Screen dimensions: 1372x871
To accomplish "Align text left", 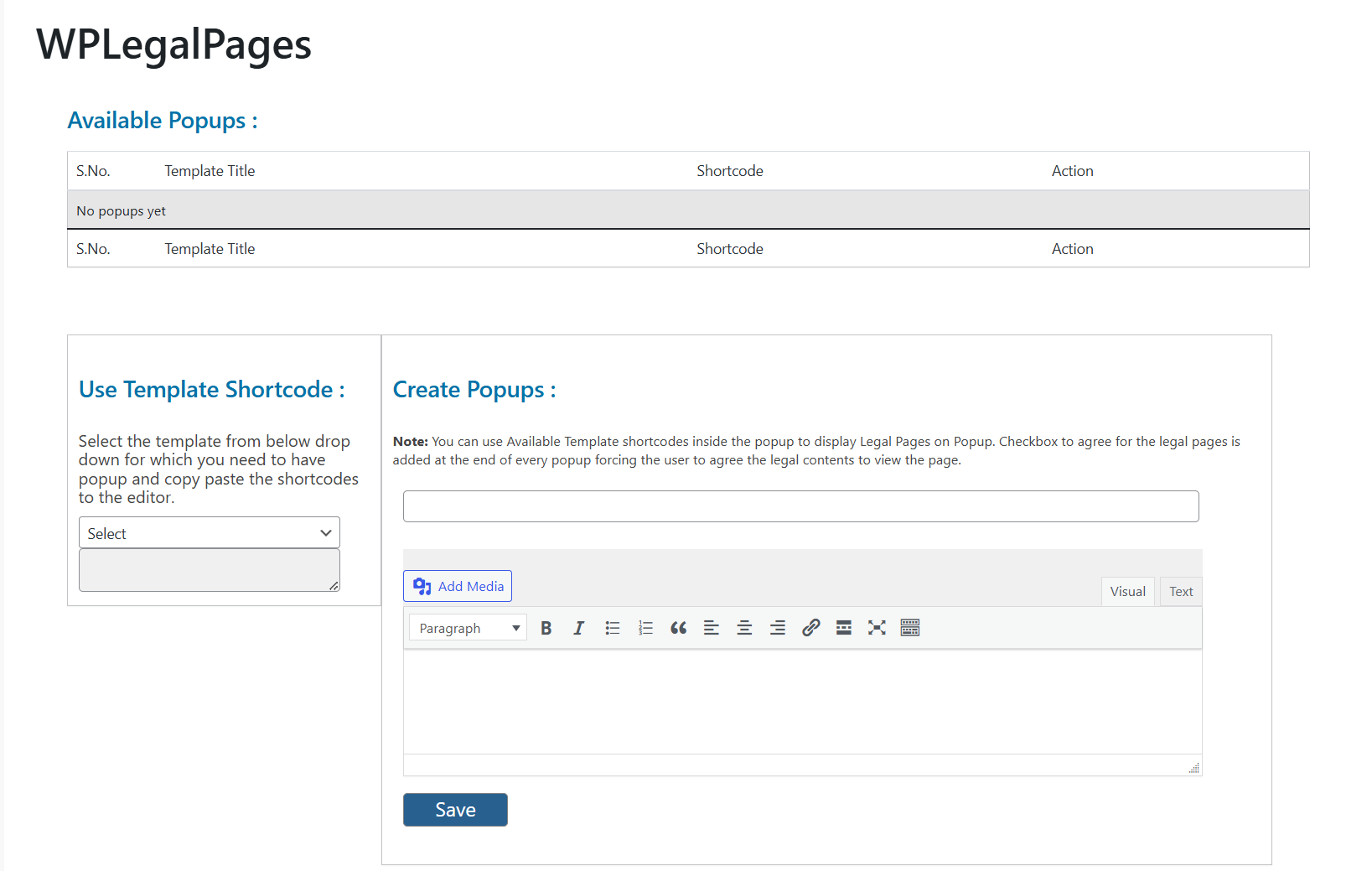I will (711, 628).
